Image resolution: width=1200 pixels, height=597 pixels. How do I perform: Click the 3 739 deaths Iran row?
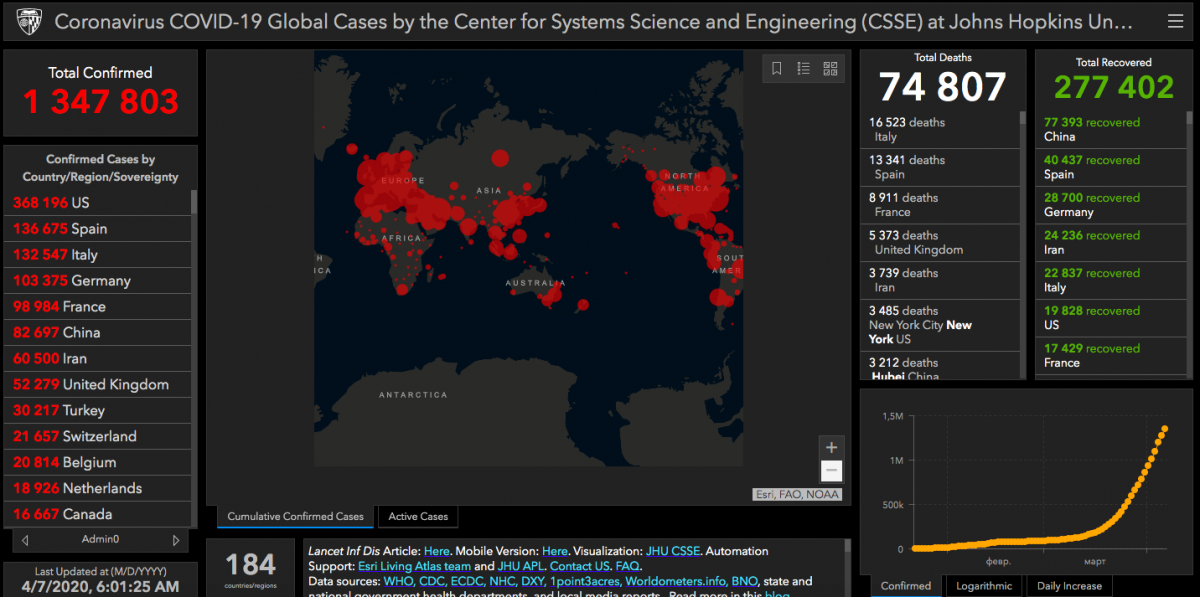click(939, 280)
